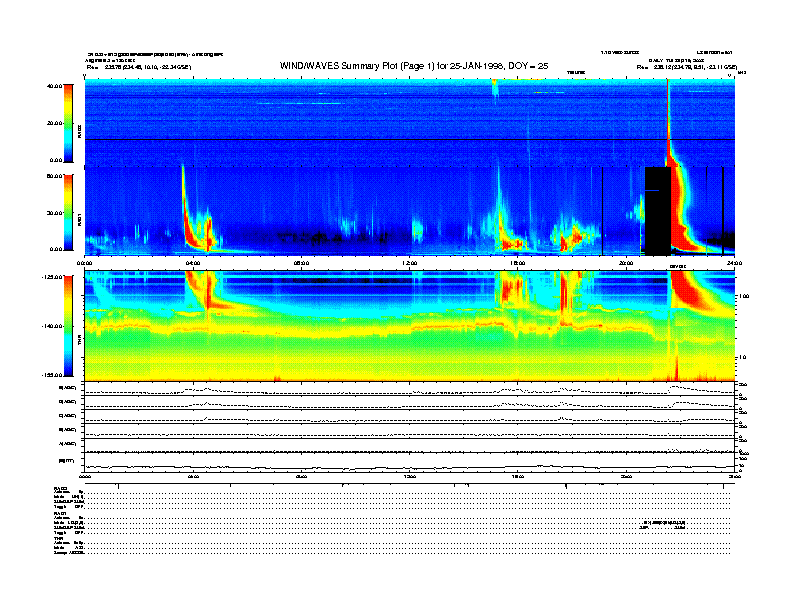Click the 08:00 tick label below RAD1 panel

301,263
